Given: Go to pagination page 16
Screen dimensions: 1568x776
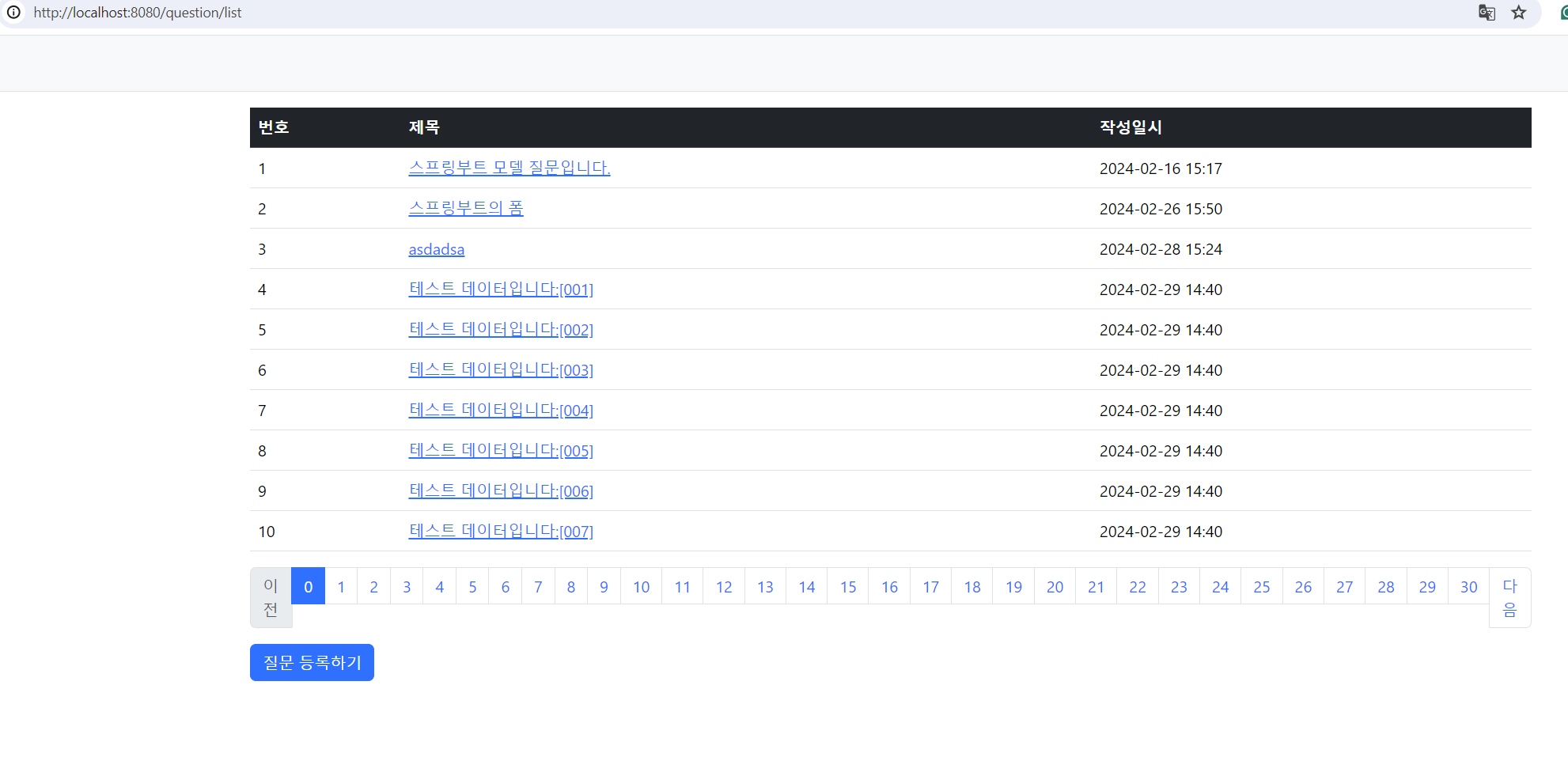Looking at the screenshot, I should (x=889, y=586).
